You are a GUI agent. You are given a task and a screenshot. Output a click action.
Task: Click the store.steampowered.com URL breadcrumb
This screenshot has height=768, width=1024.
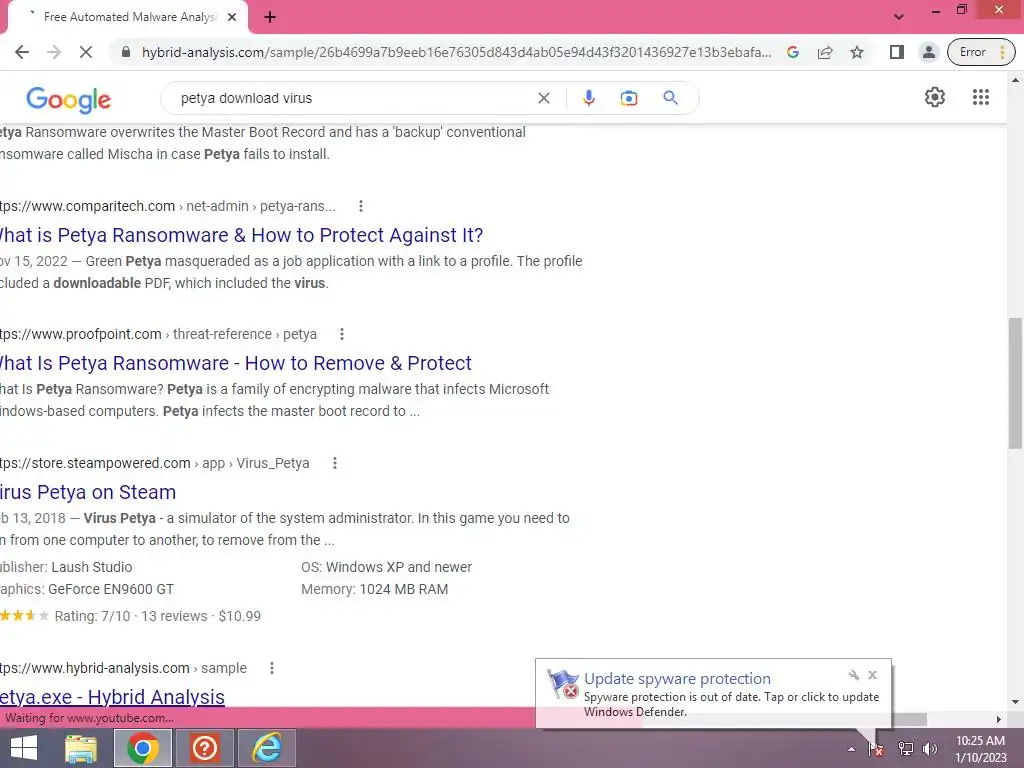point(154,463)
